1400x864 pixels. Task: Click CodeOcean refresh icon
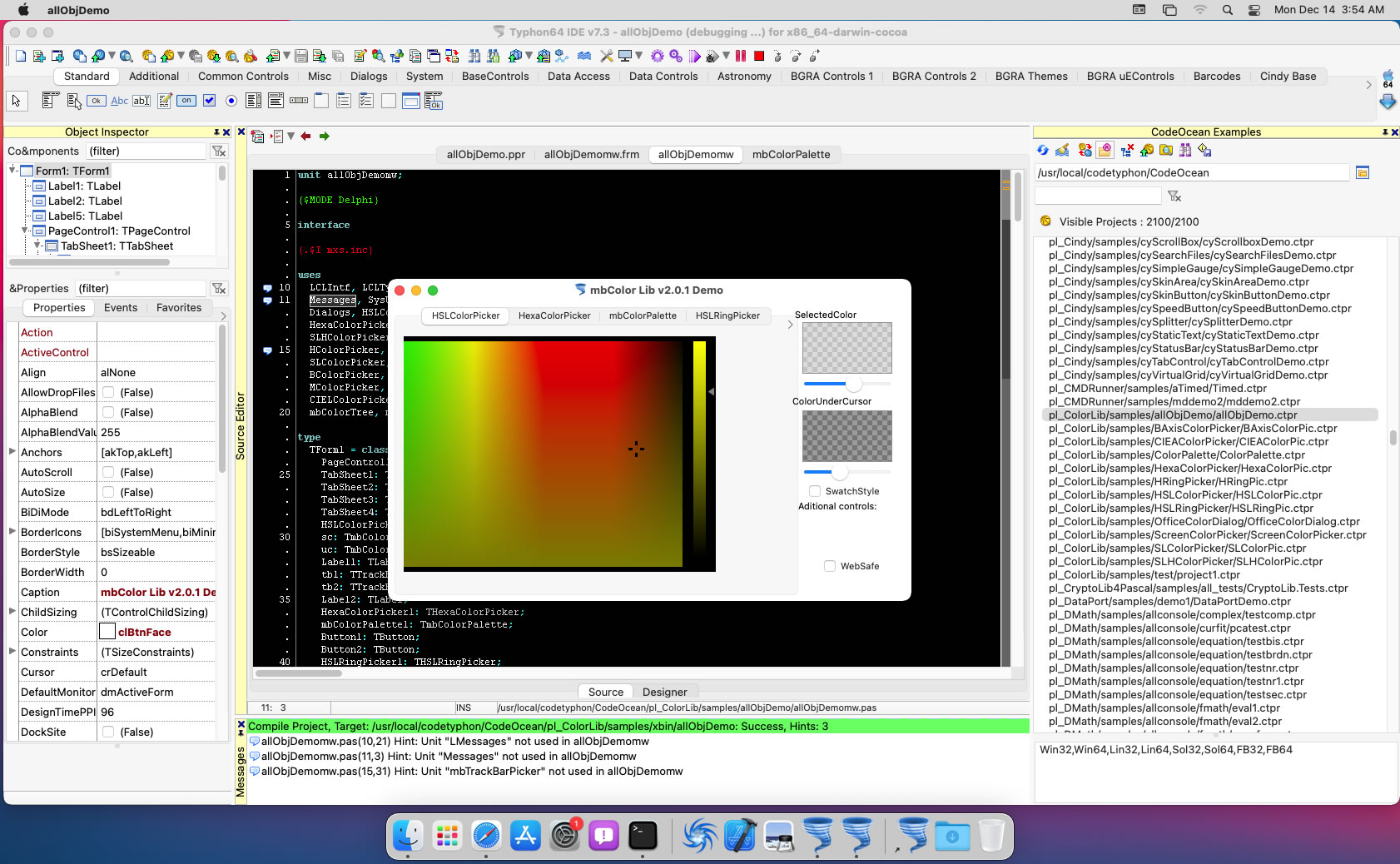1043,150
